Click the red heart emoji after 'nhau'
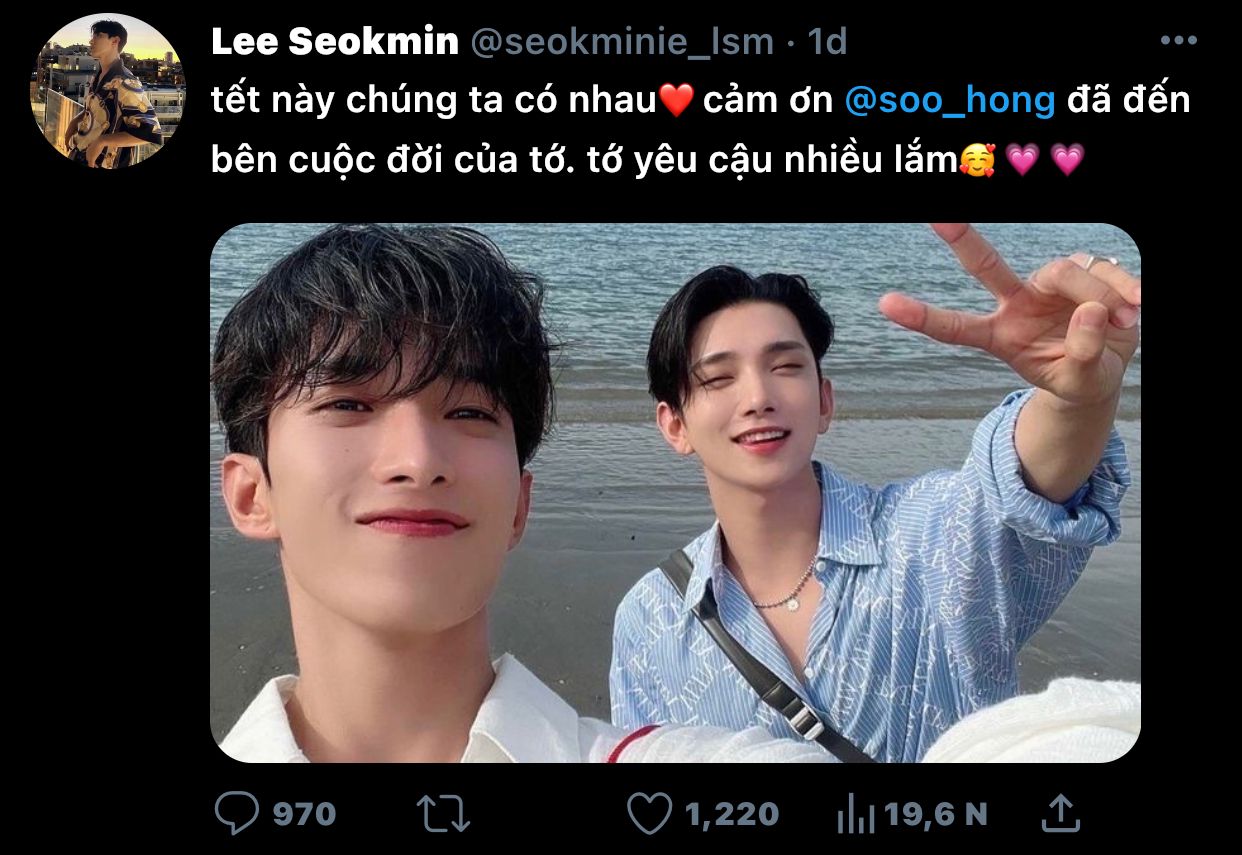The image size is (1242, 855). (677, 102)
